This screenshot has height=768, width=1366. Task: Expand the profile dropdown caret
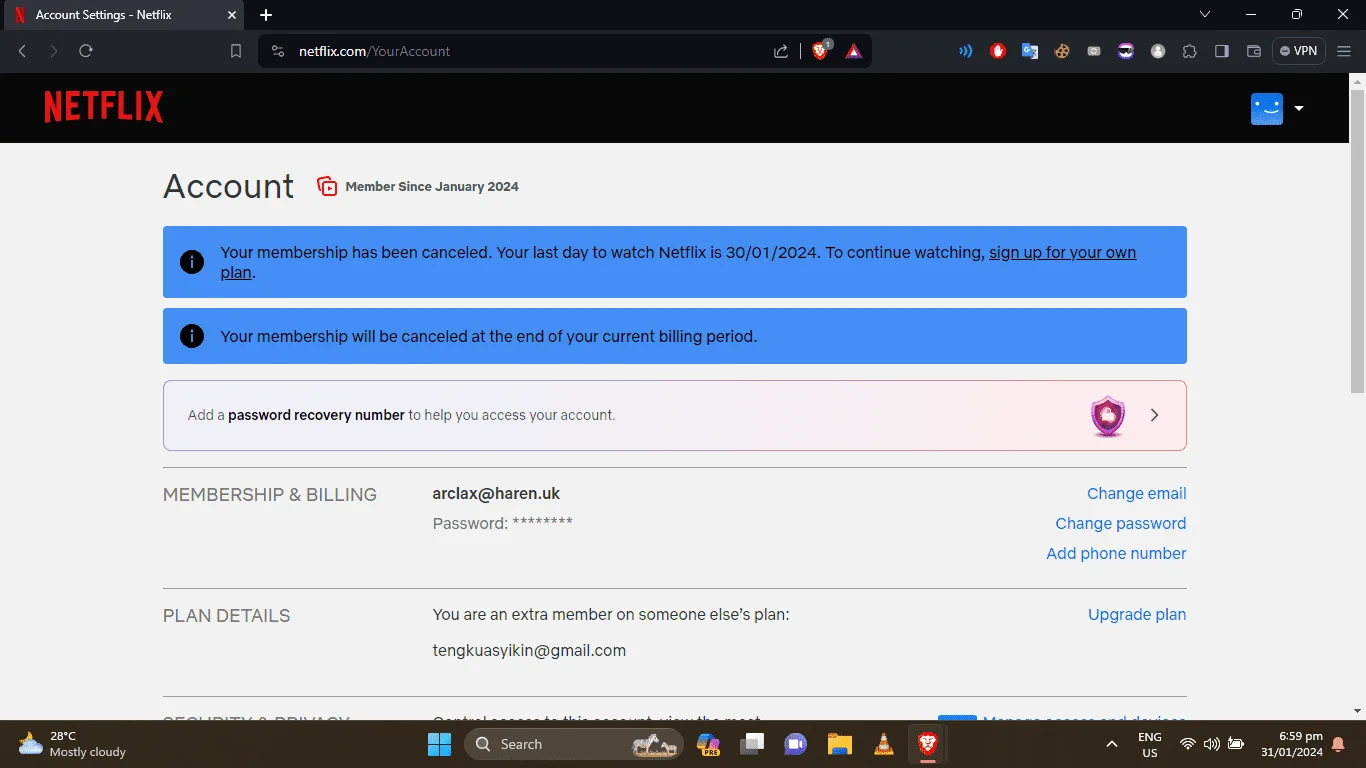pos(1299,108)
